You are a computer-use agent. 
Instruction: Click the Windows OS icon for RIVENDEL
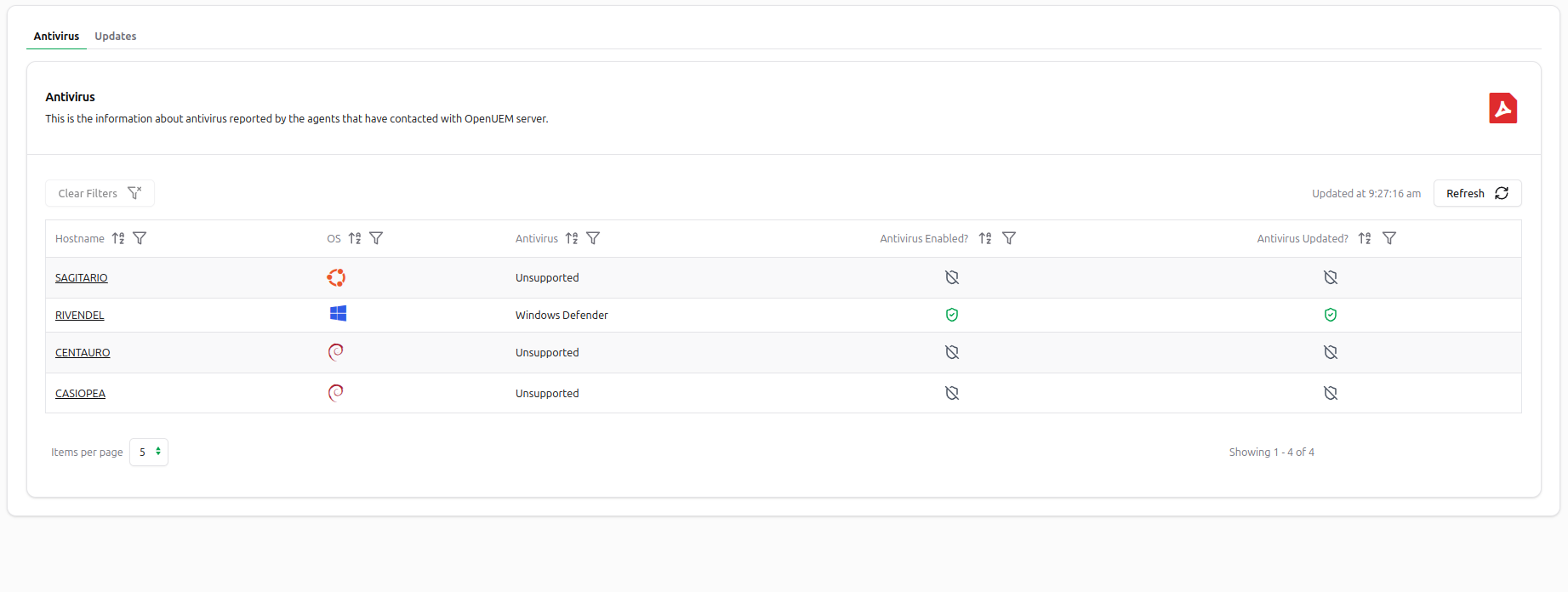[338, 314]
